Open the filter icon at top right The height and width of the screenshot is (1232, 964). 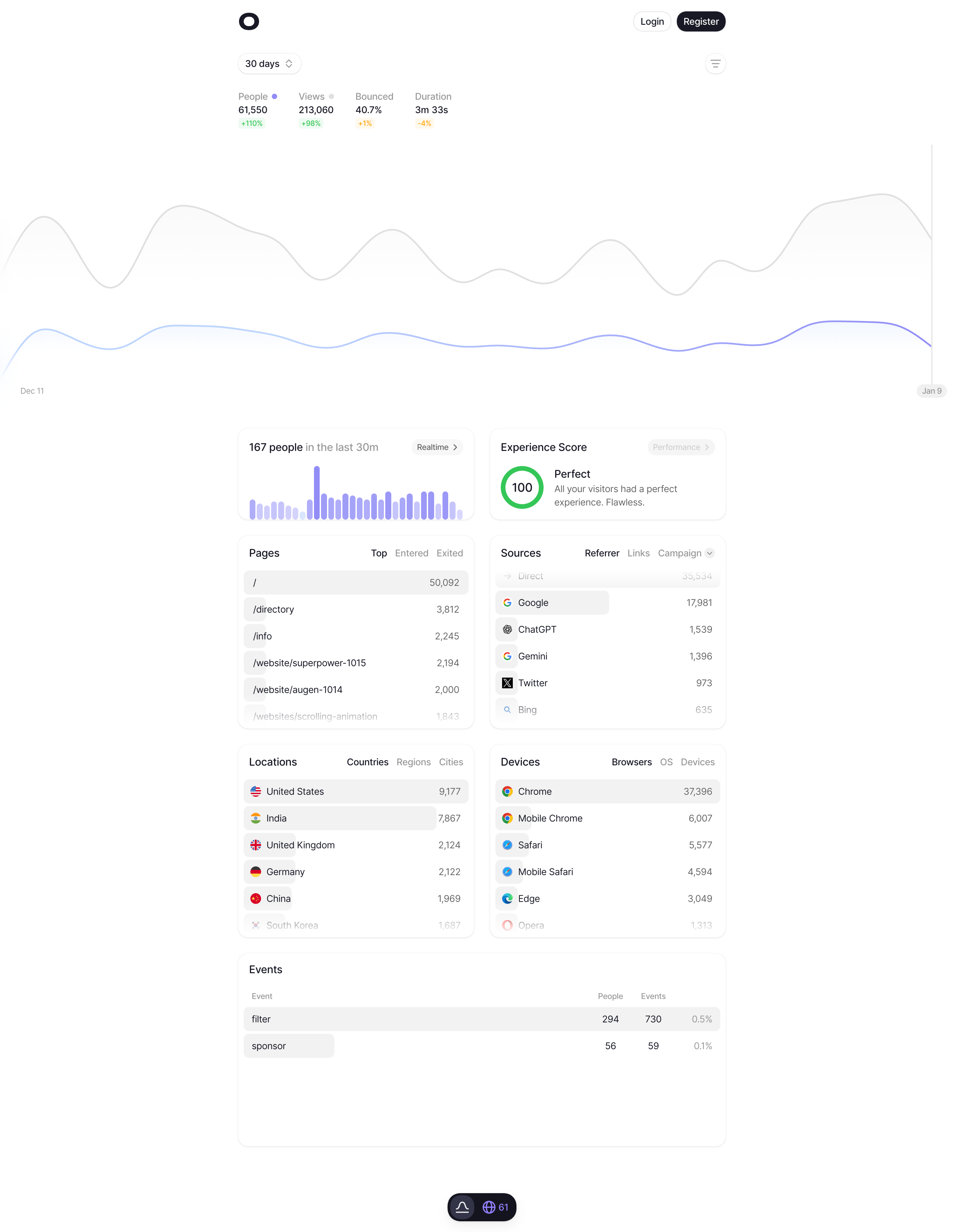[715, 63]
